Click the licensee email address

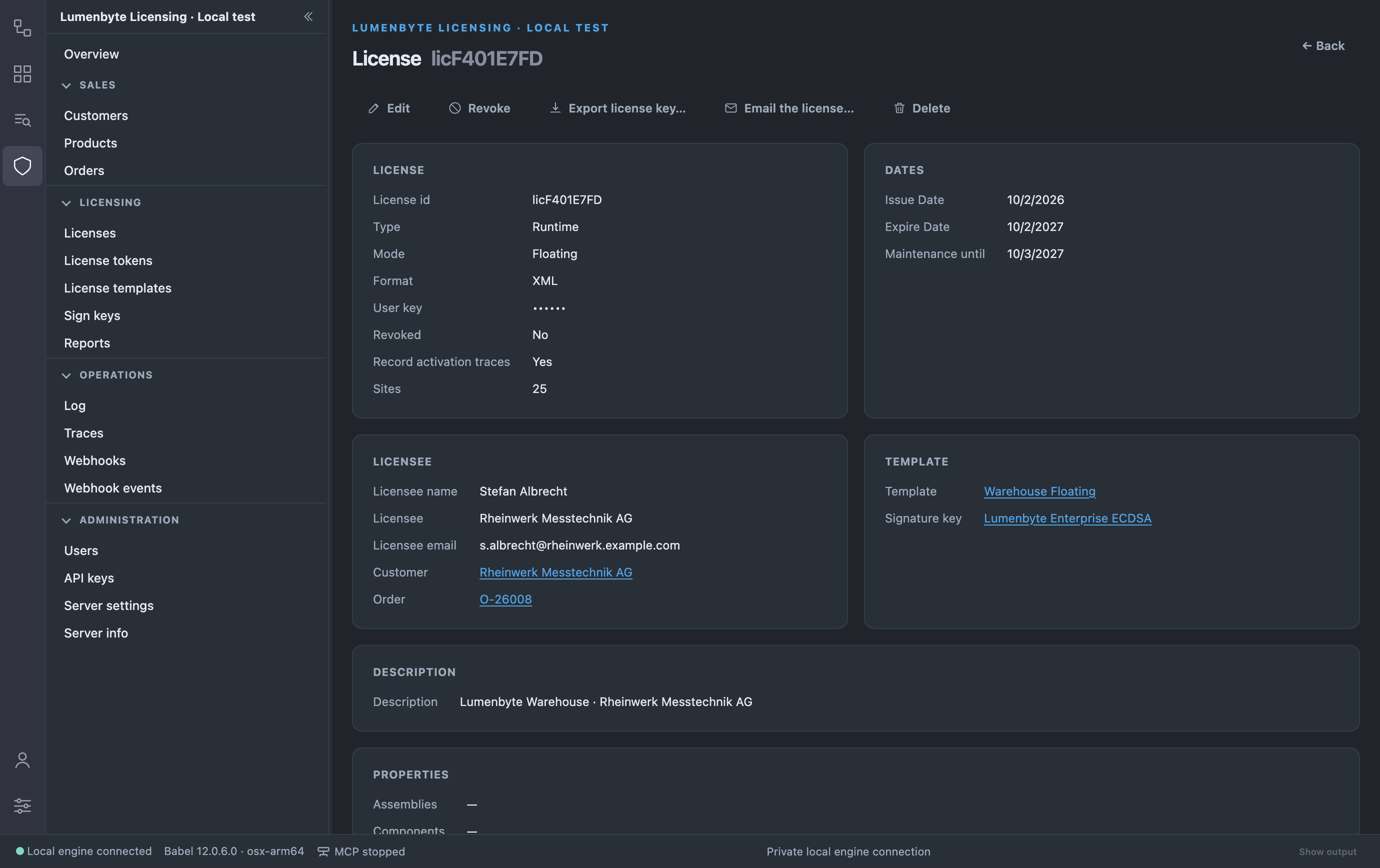[x=579, y=545]
